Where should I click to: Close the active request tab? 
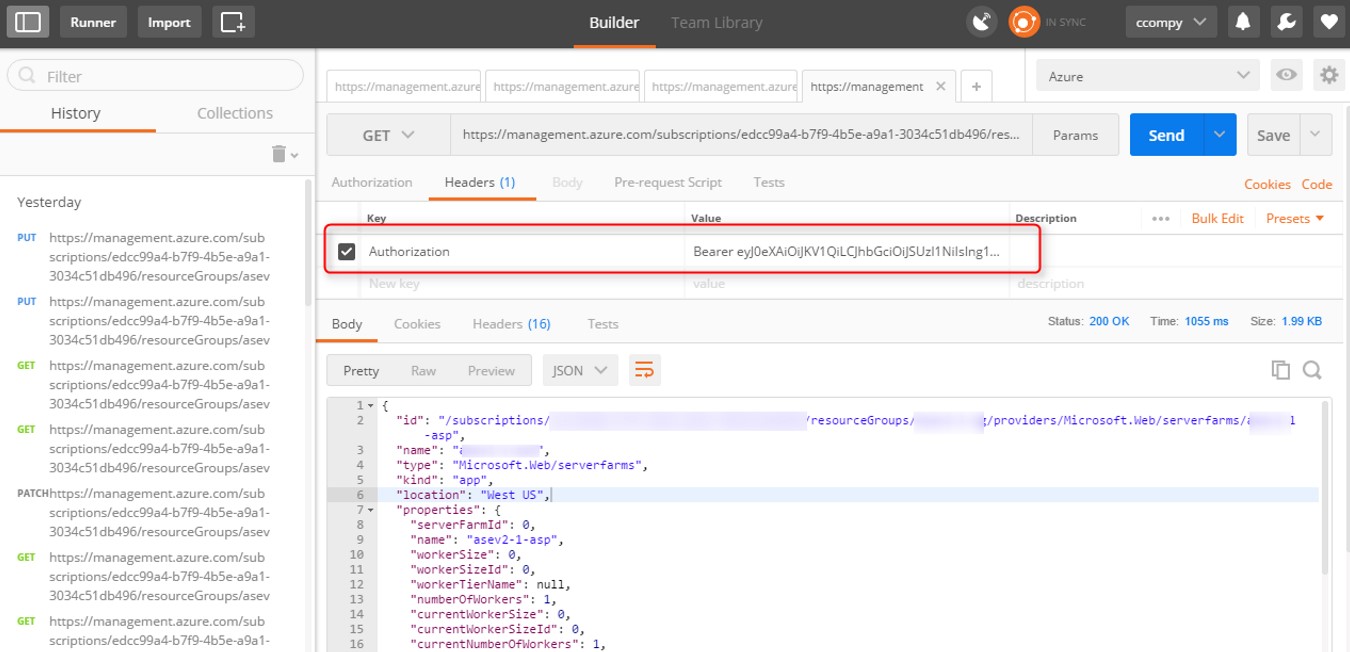pyautogui.click(x=940, y=87)
